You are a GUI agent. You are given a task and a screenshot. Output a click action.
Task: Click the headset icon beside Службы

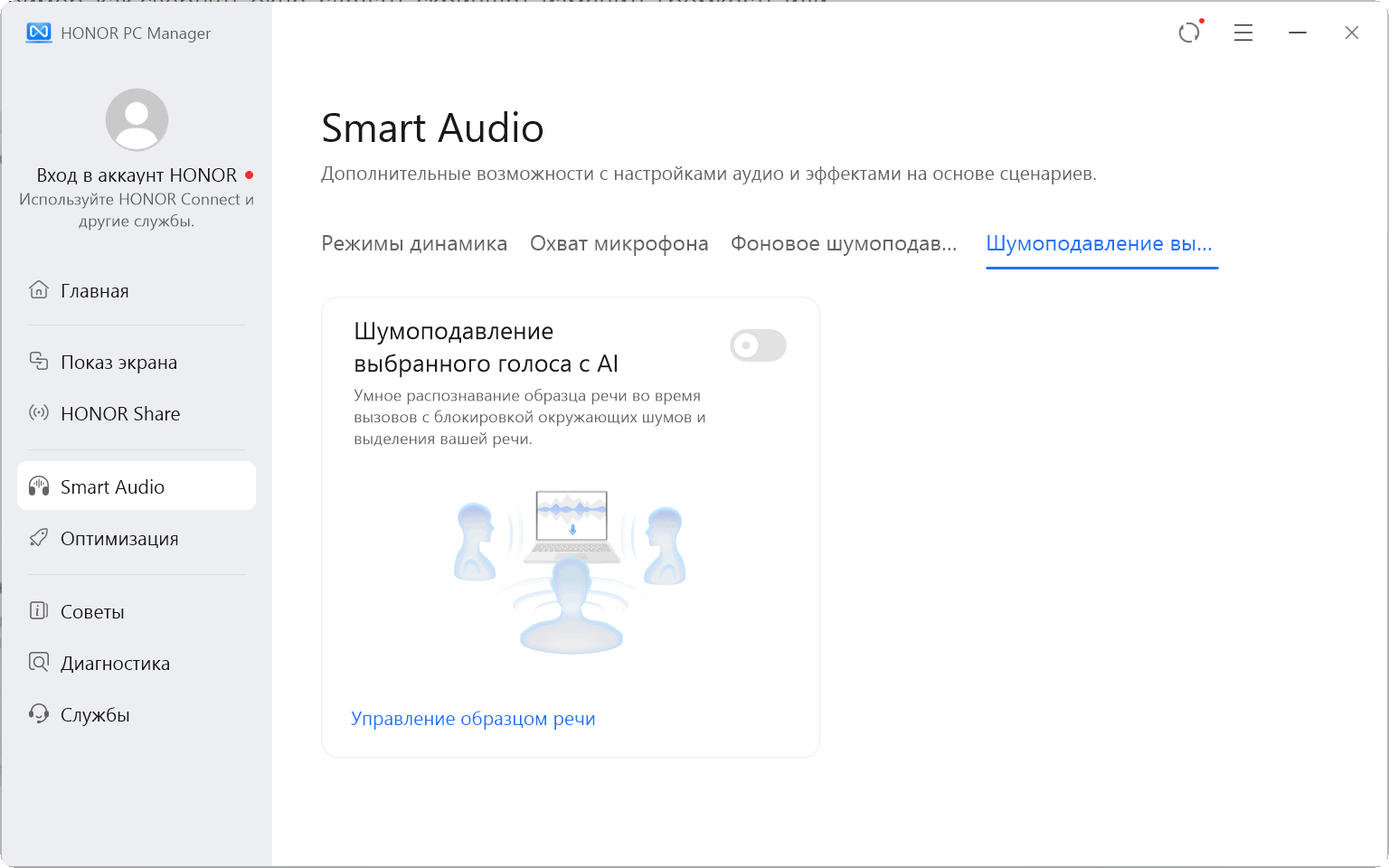pos(39,714)
